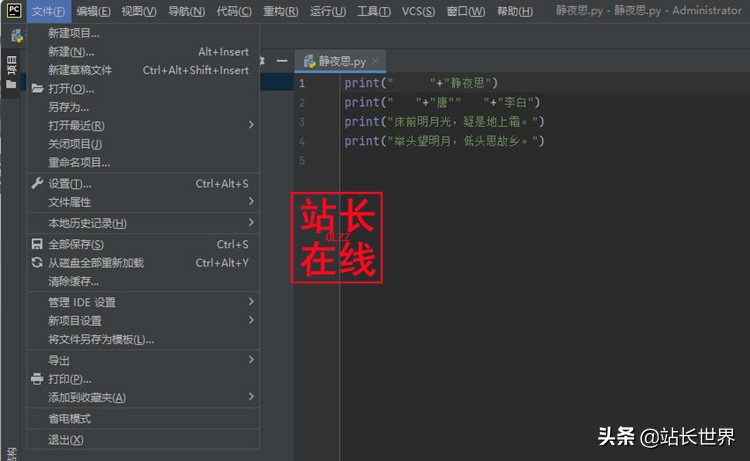
Task: Open the 视图 menu
Action: click(x=139, y=11)
